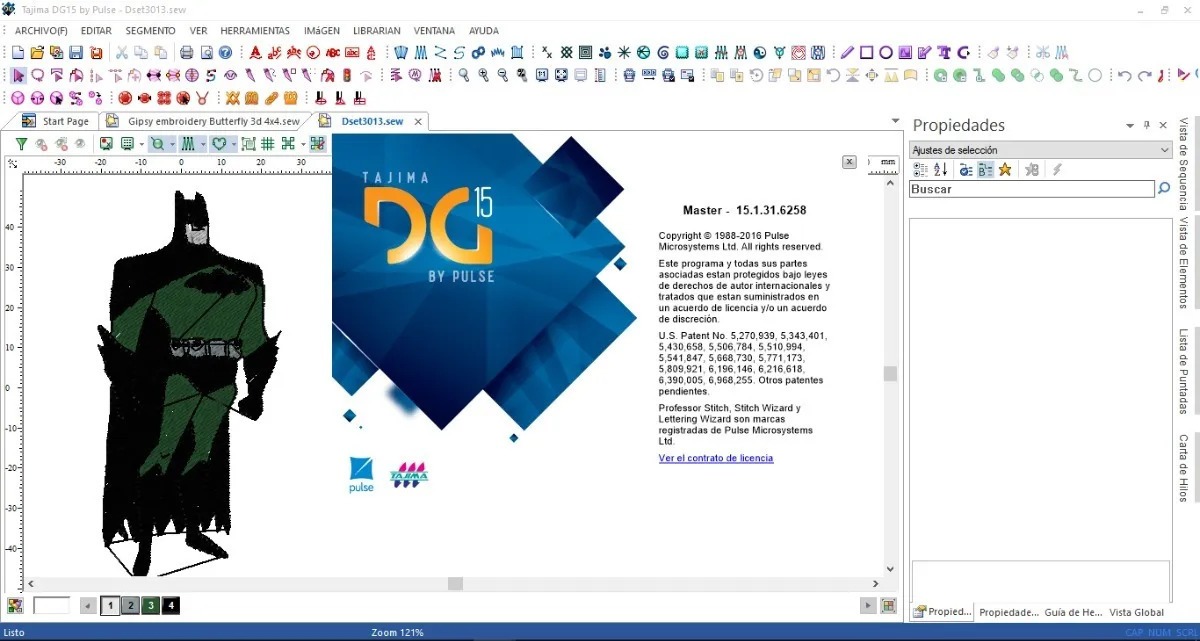
Task: Click the green funnel filter icon
Action: (21, 143)
